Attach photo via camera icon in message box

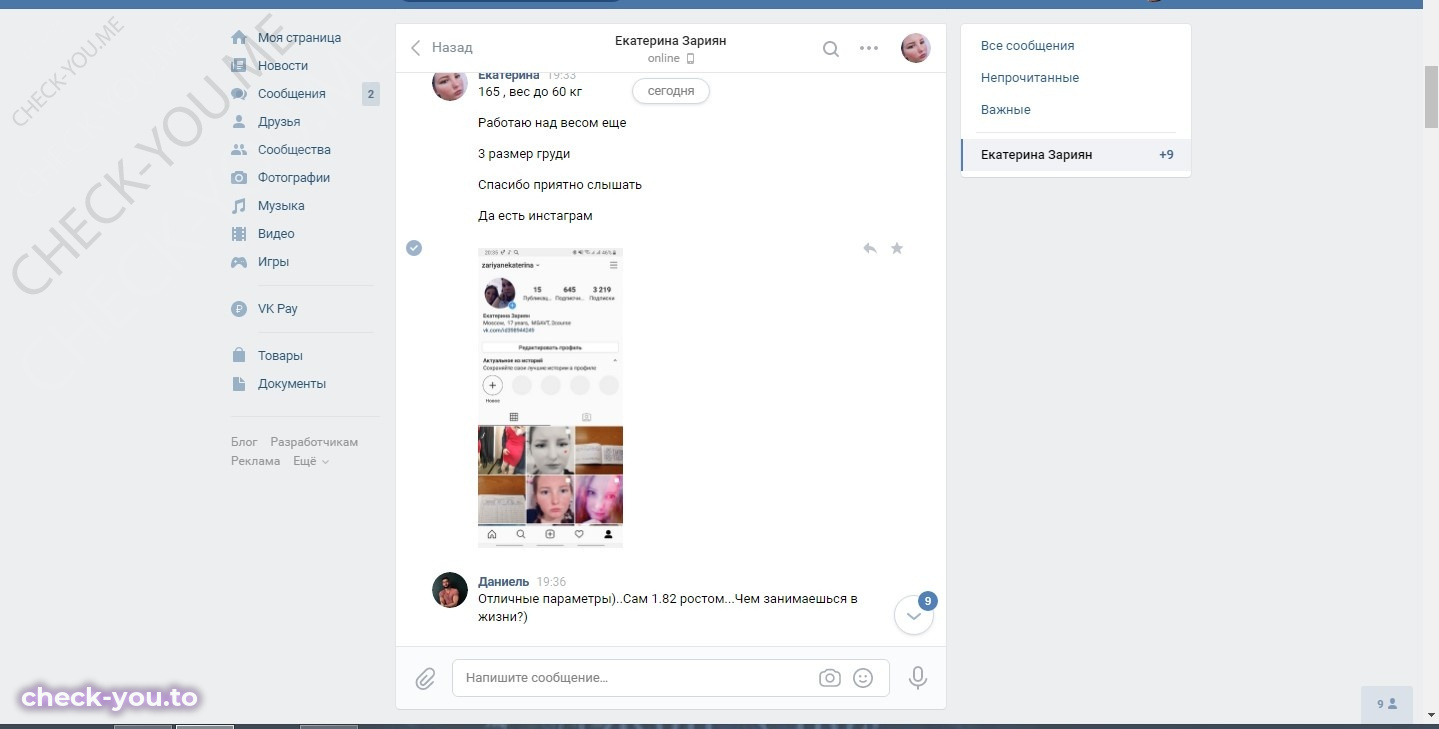point(830,678)
